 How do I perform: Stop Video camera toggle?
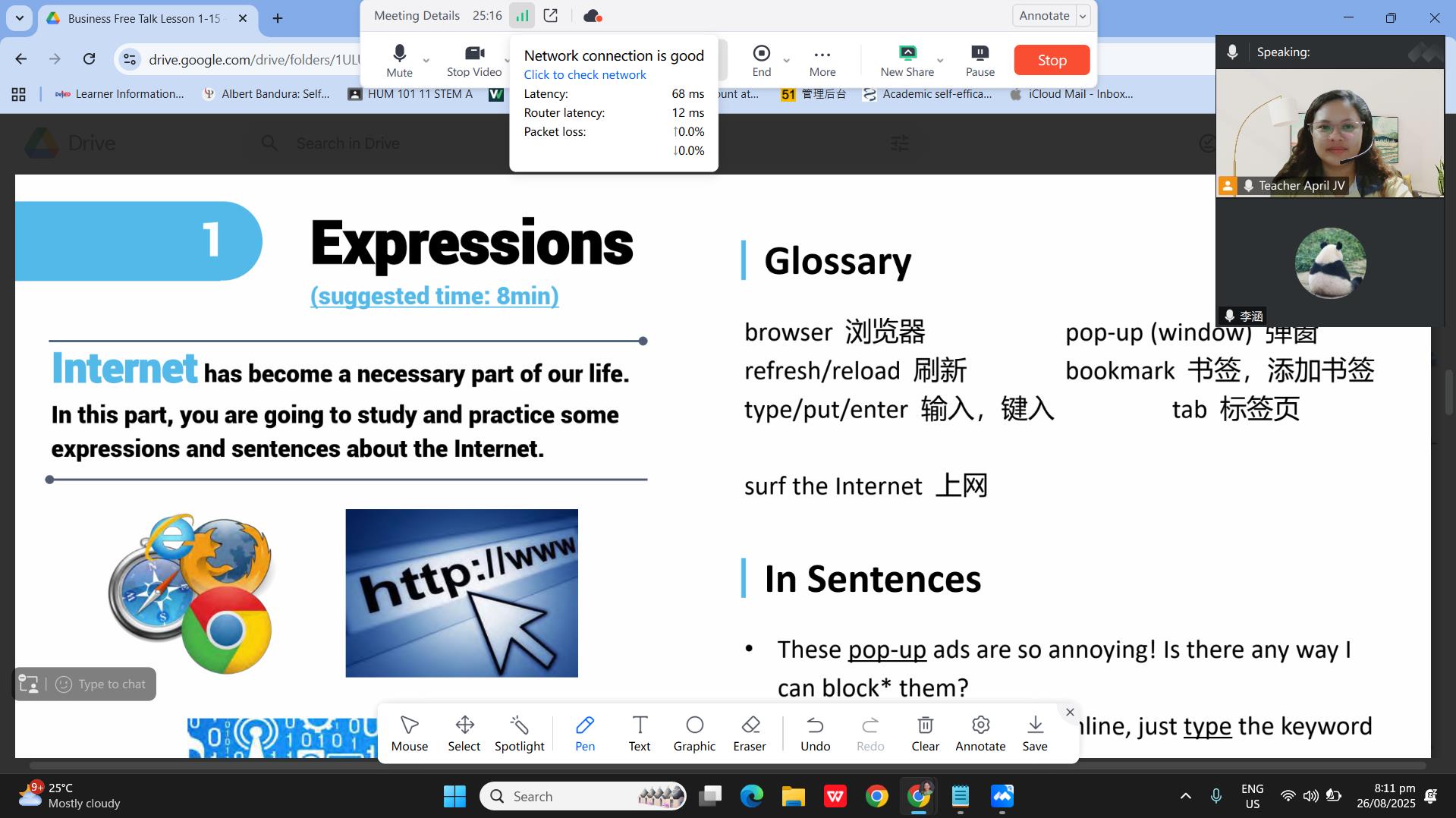click(x=474, y=60)
